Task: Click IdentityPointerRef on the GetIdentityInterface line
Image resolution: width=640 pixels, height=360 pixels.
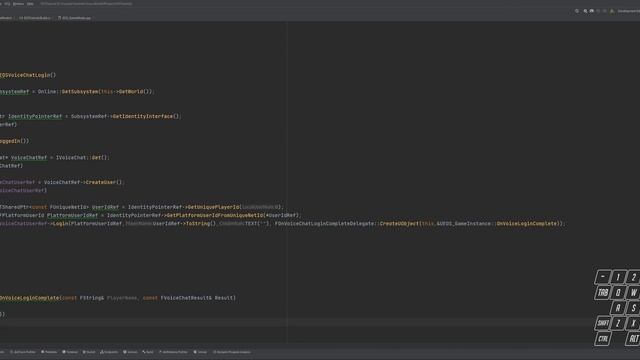Action: point(35,116)
